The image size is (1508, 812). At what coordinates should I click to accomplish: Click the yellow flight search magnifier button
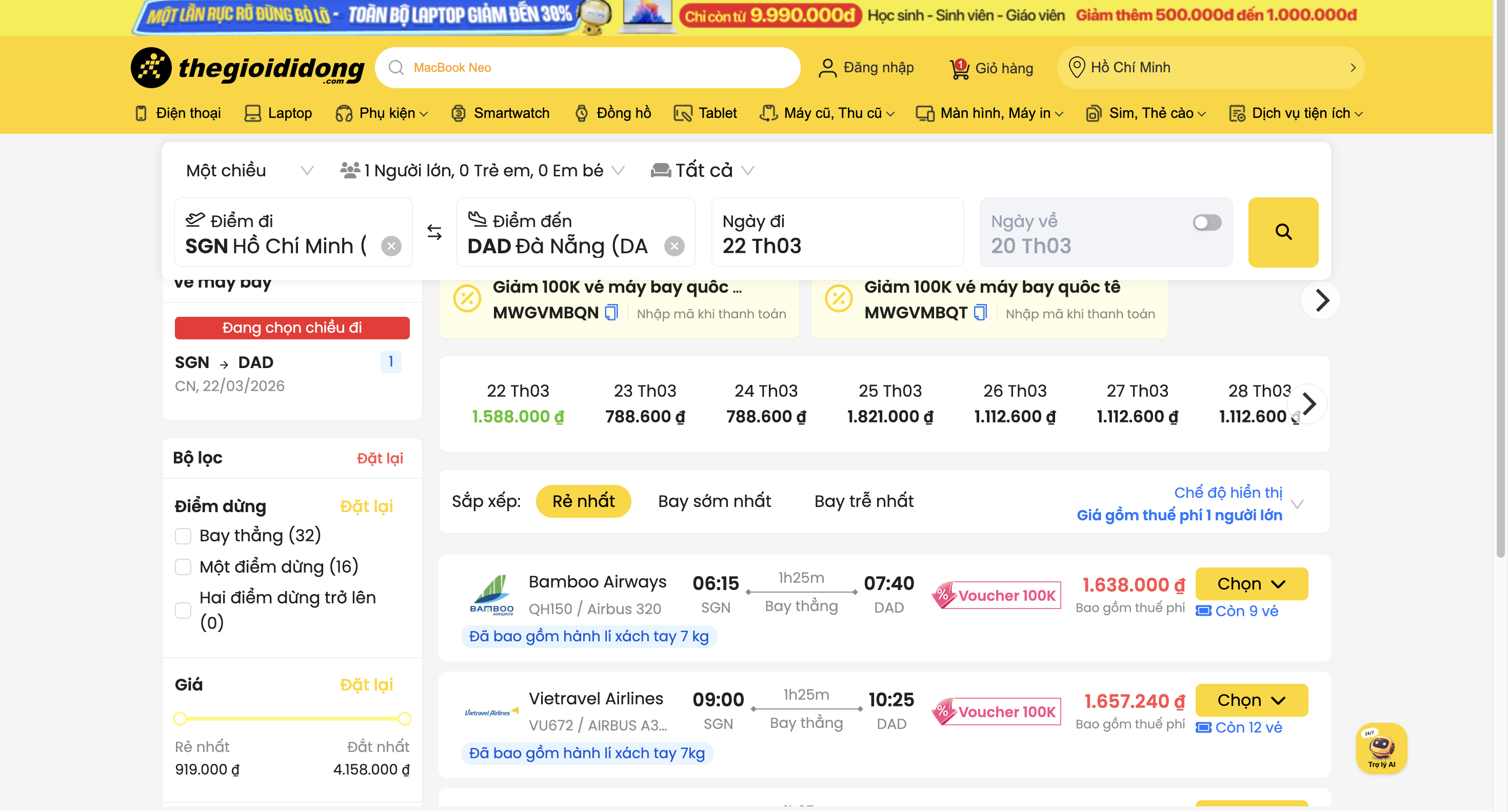[x=1283, y=232]
